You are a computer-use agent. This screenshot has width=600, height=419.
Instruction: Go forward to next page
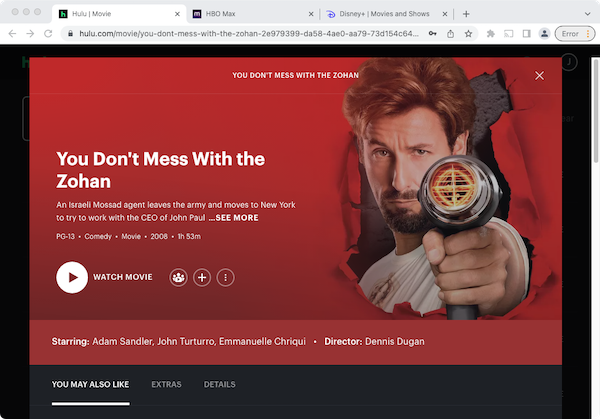click(x=30, y=34)
